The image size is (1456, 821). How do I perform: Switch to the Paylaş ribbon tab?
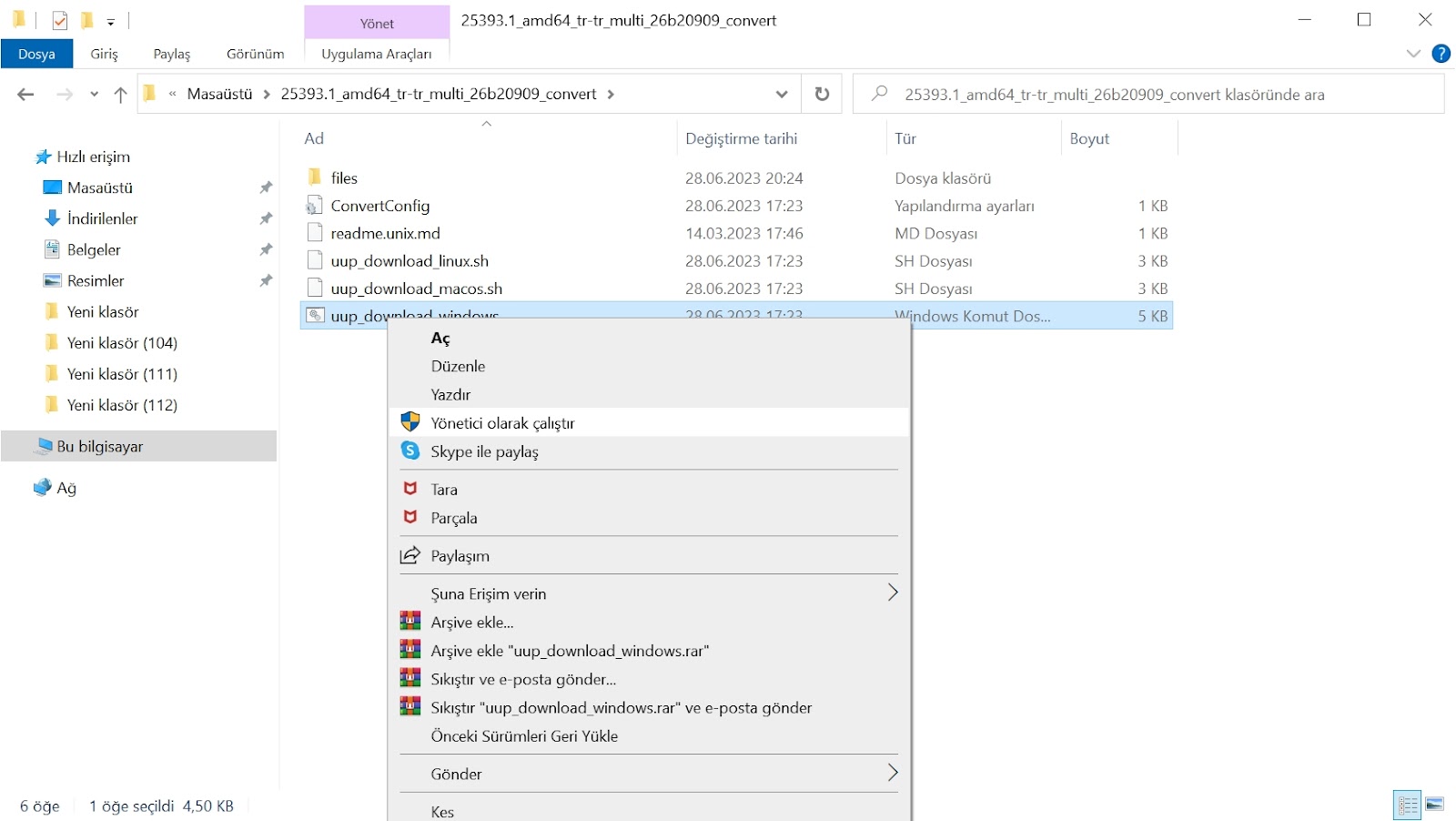click(x=171, y=54)
